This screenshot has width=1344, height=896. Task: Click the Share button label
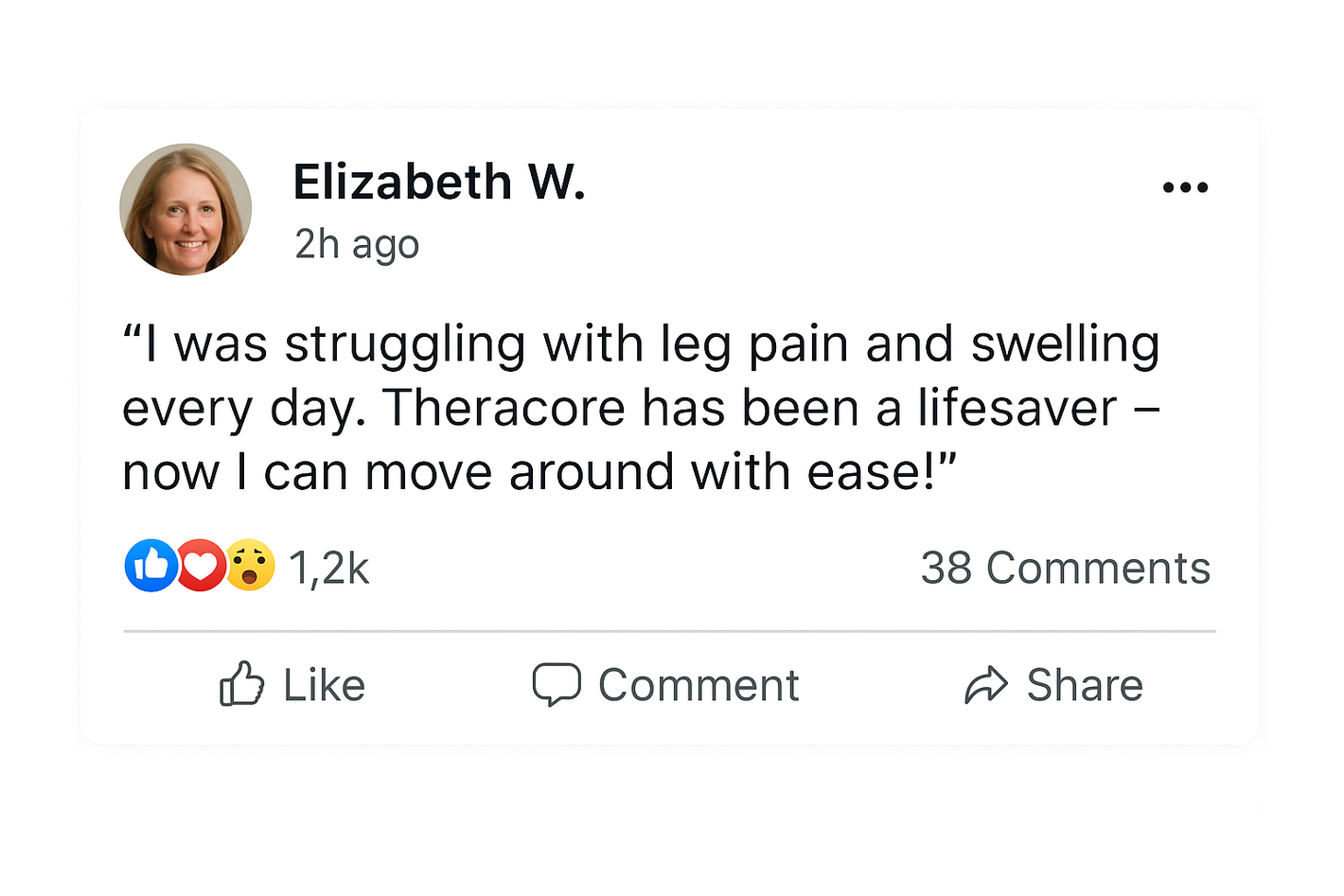1085,685
